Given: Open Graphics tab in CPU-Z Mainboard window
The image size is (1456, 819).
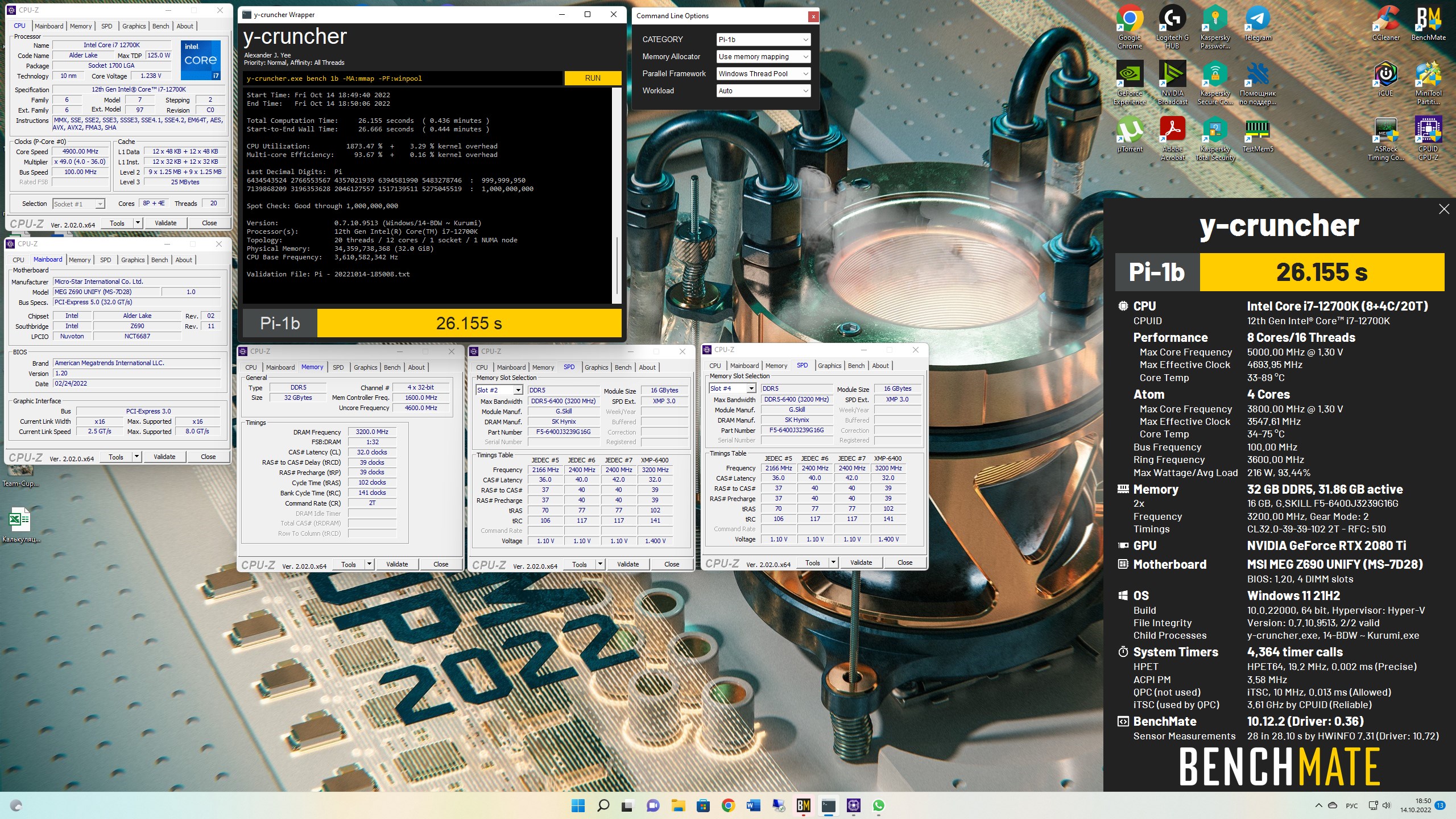Looking at the screenshot, I should pos(133,260).
